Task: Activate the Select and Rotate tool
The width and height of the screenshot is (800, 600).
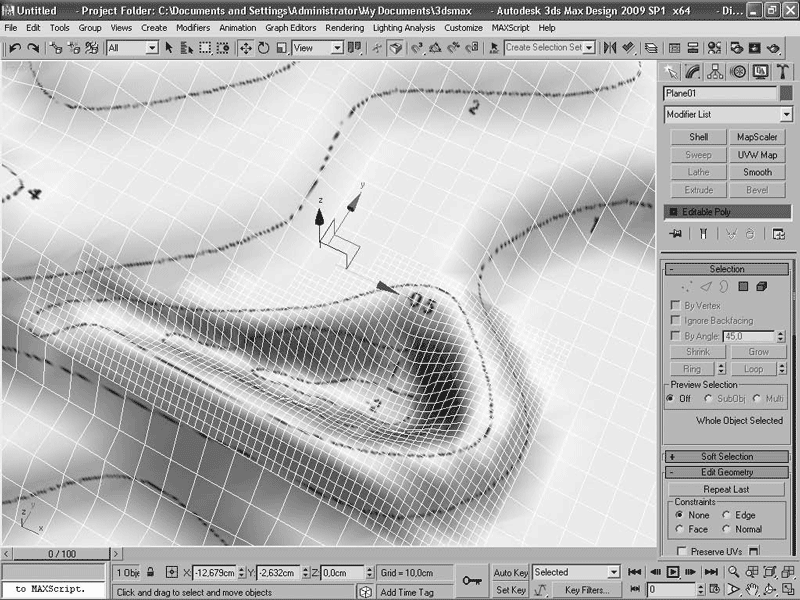Action: coord(263,48)
